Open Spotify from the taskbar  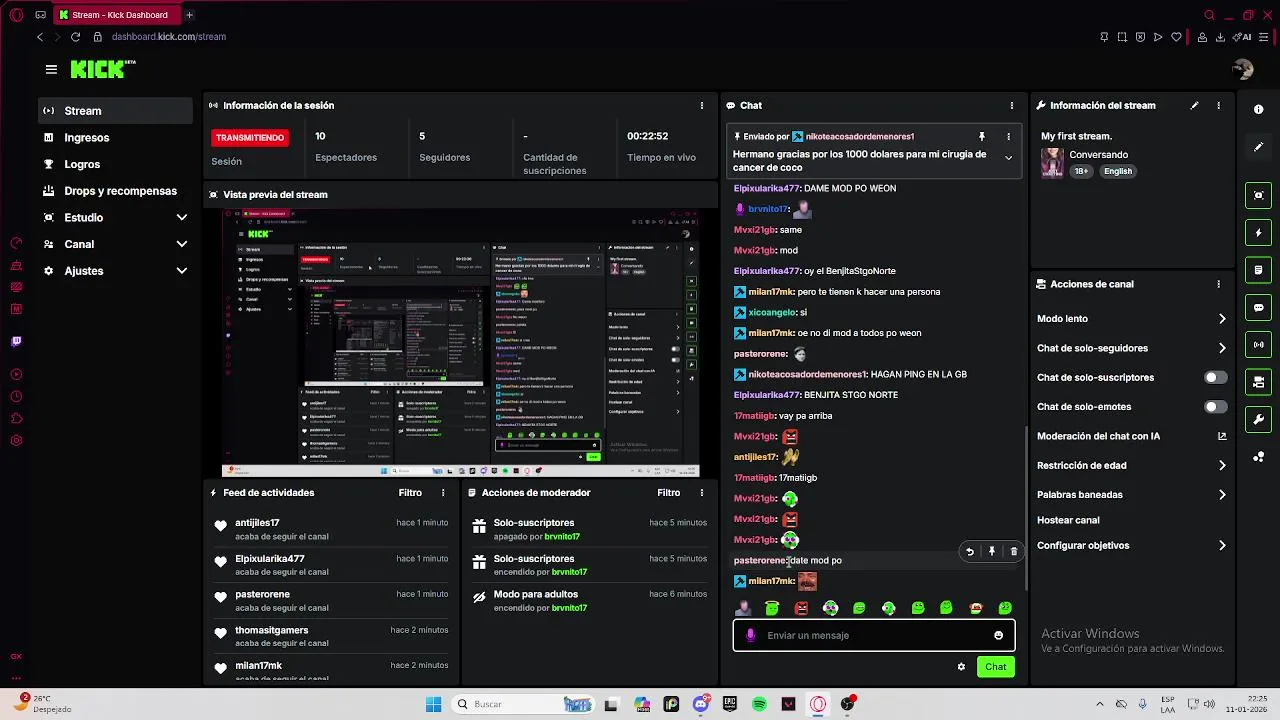click(760, 704)
